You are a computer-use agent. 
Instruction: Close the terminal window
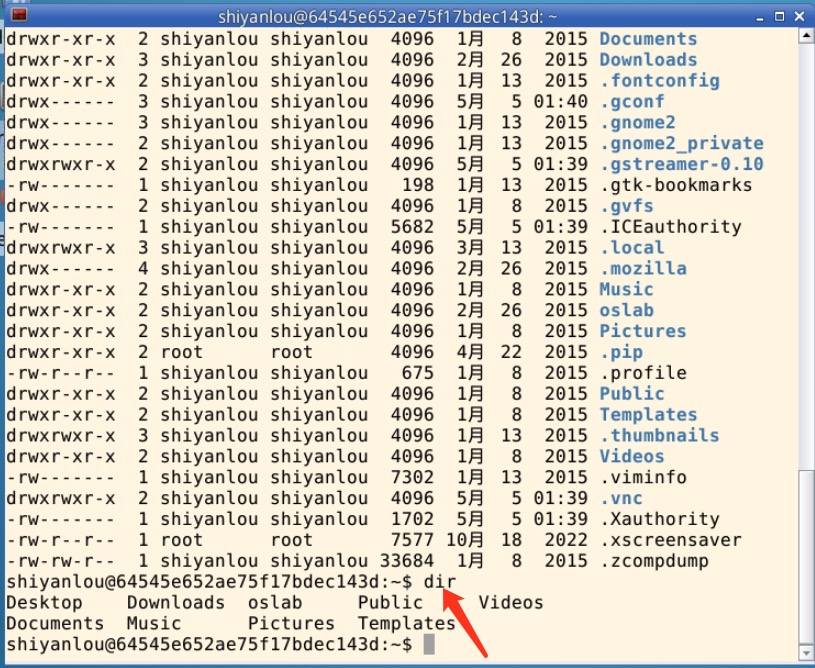pos(797,14)
